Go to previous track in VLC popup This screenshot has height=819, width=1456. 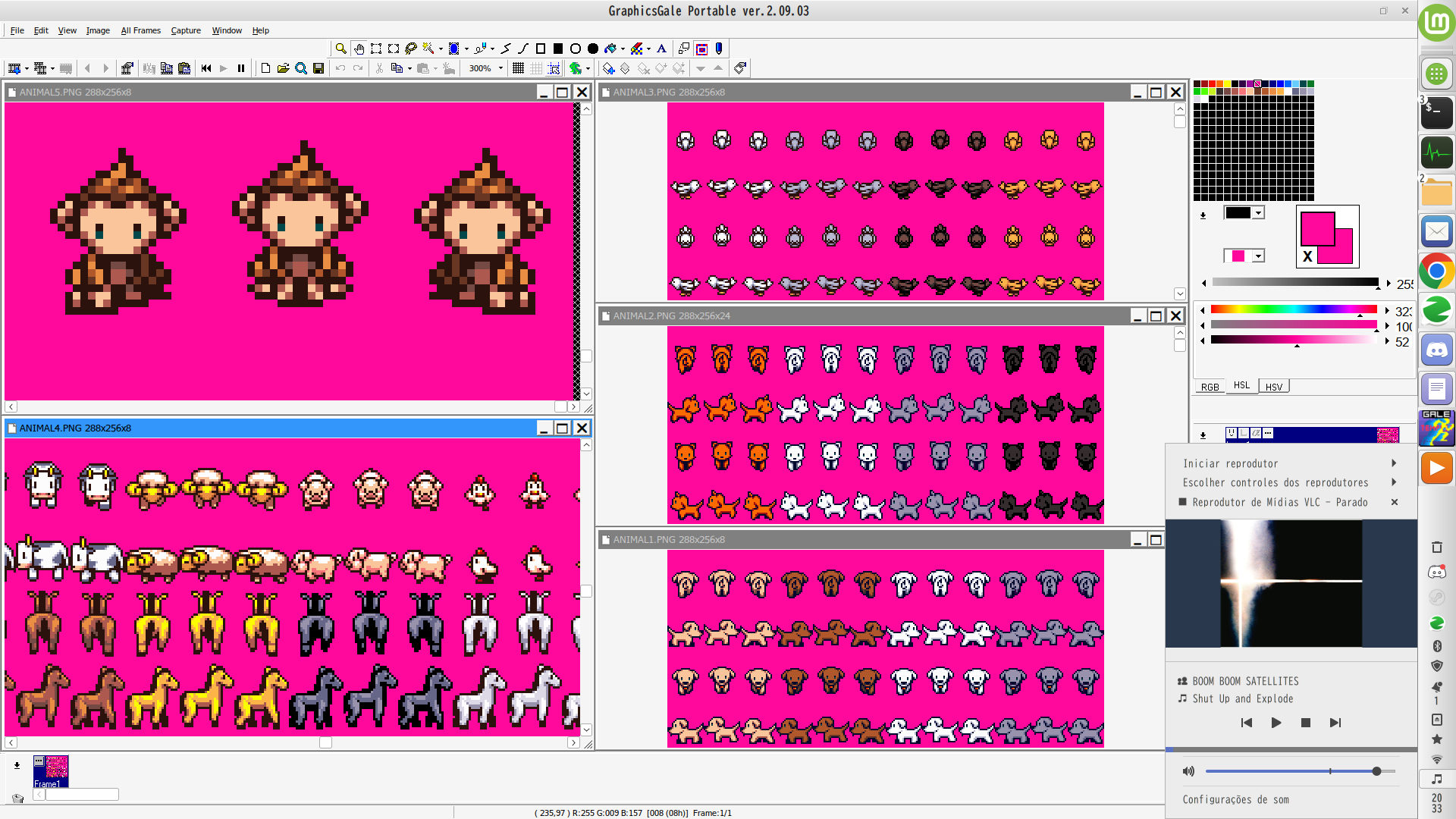click(1247, 723)
